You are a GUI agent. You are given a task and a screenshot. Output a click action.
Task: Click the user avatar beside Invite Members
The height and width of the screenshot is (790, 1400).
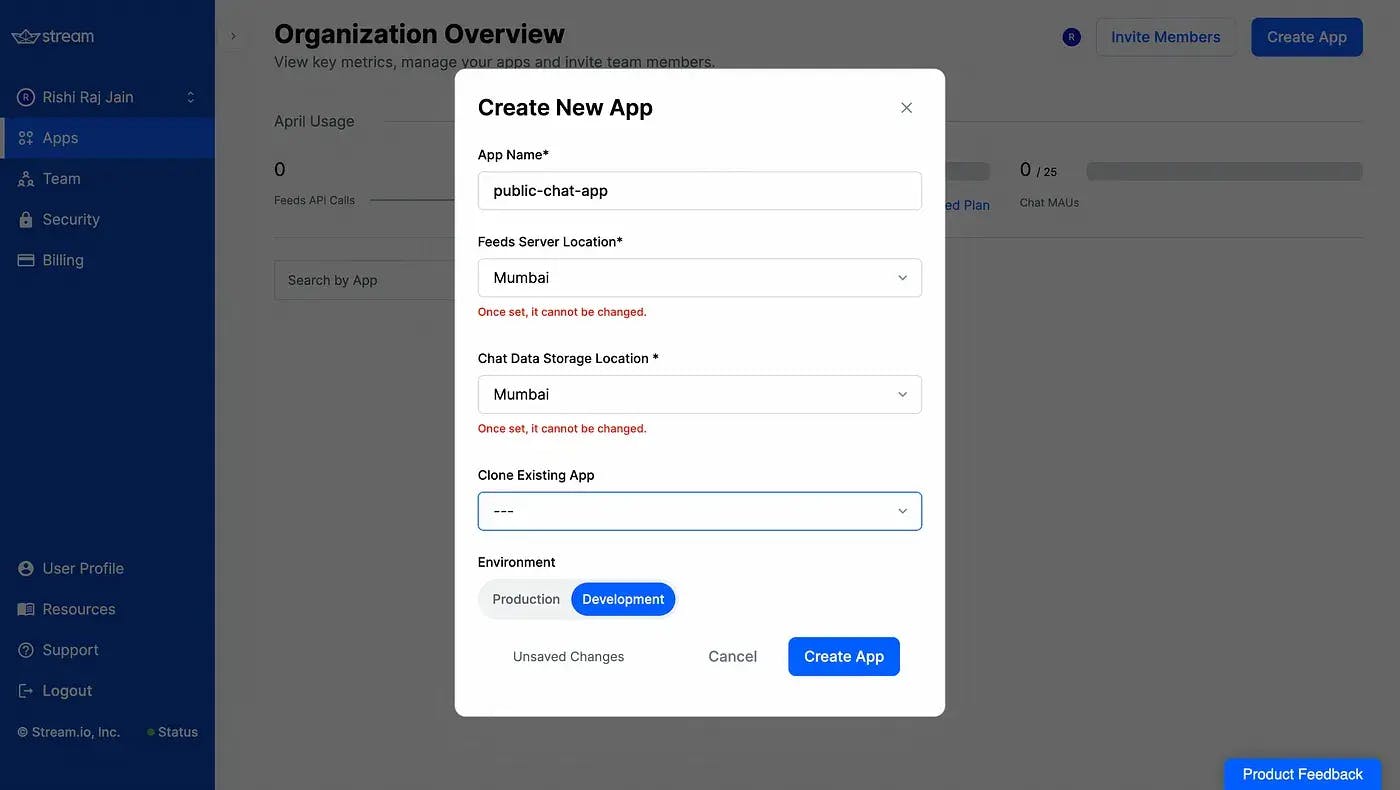(x=1071, y=37)
